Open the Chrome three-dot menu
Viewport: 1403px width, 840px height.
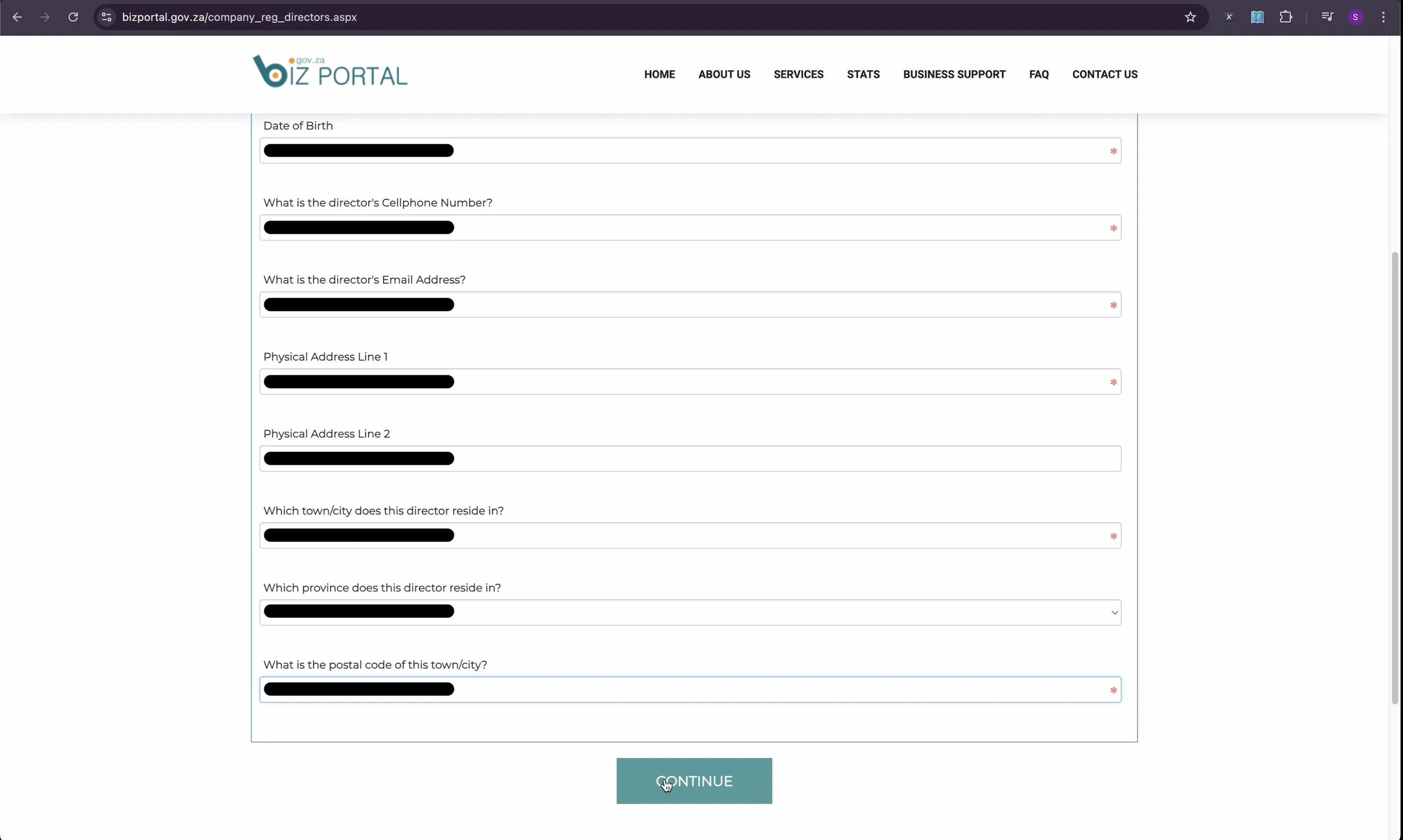1383,17
